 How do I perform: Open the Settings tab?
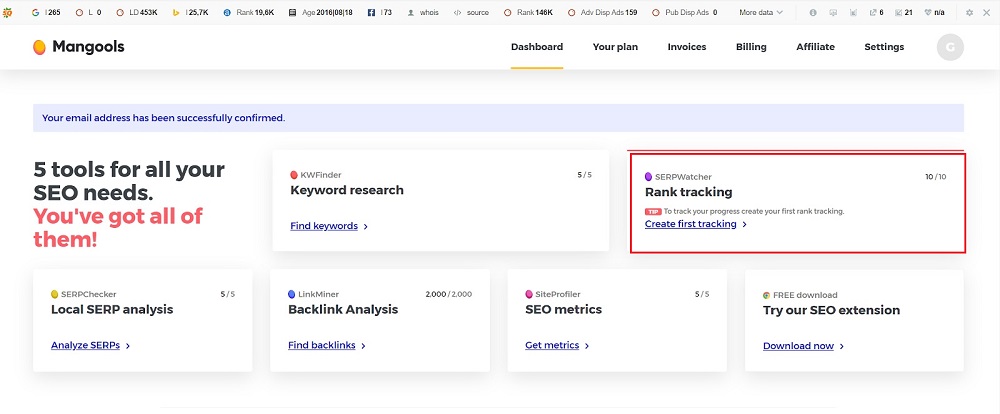pos(884,47)
